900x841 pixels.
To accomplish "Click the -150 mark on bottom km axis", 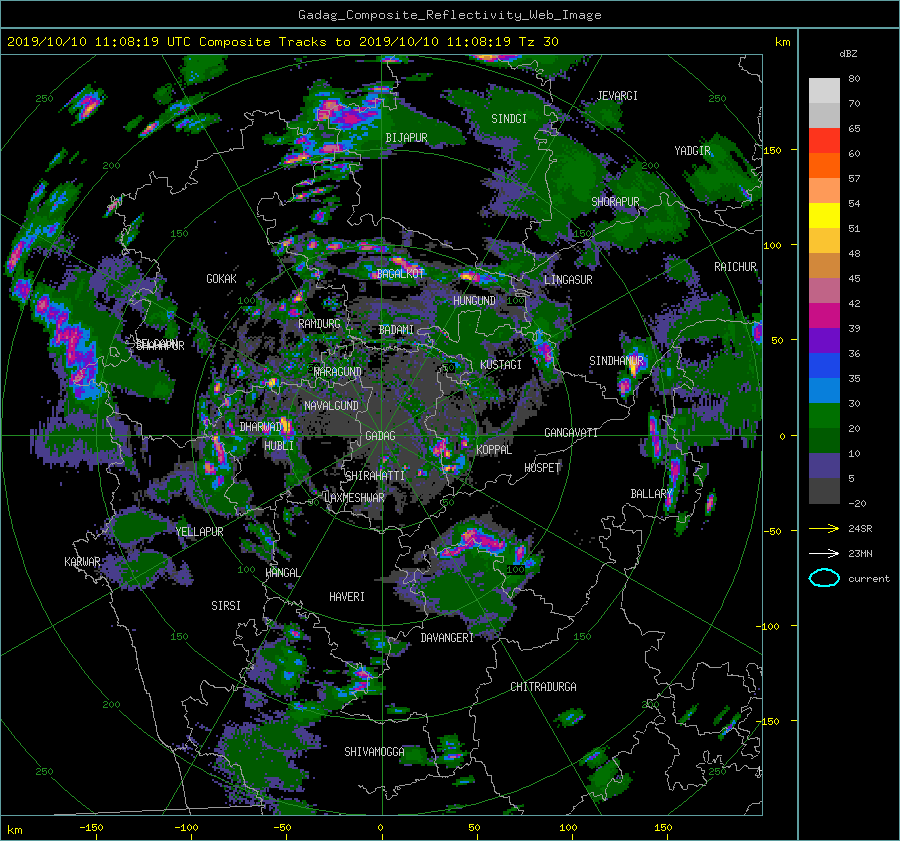I will [x=91, y=827].
